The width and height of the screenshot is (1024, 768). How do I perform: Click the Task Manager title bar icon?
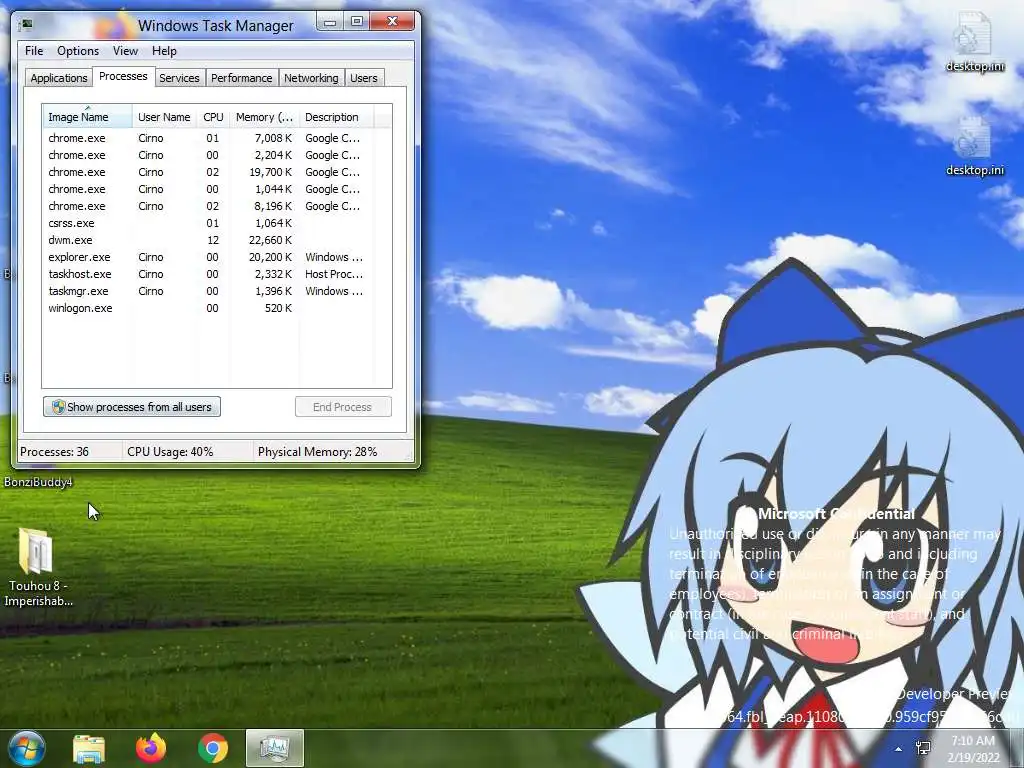click(26, 25)
